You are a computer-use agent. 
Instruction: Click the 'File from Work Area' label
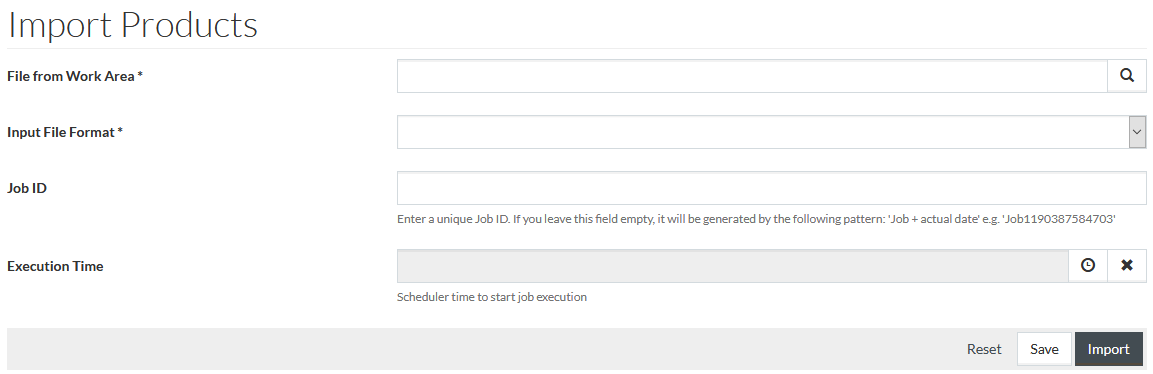tap(75, 76)
